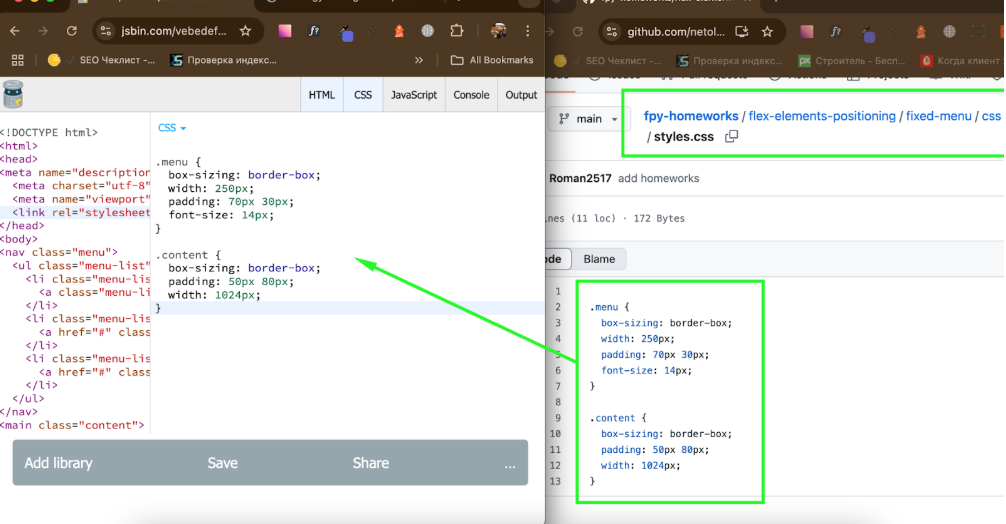1006x524 pixels.
Task: Open the fonts 'f?' extension in the JSBin window
Action: coord(314,31)
